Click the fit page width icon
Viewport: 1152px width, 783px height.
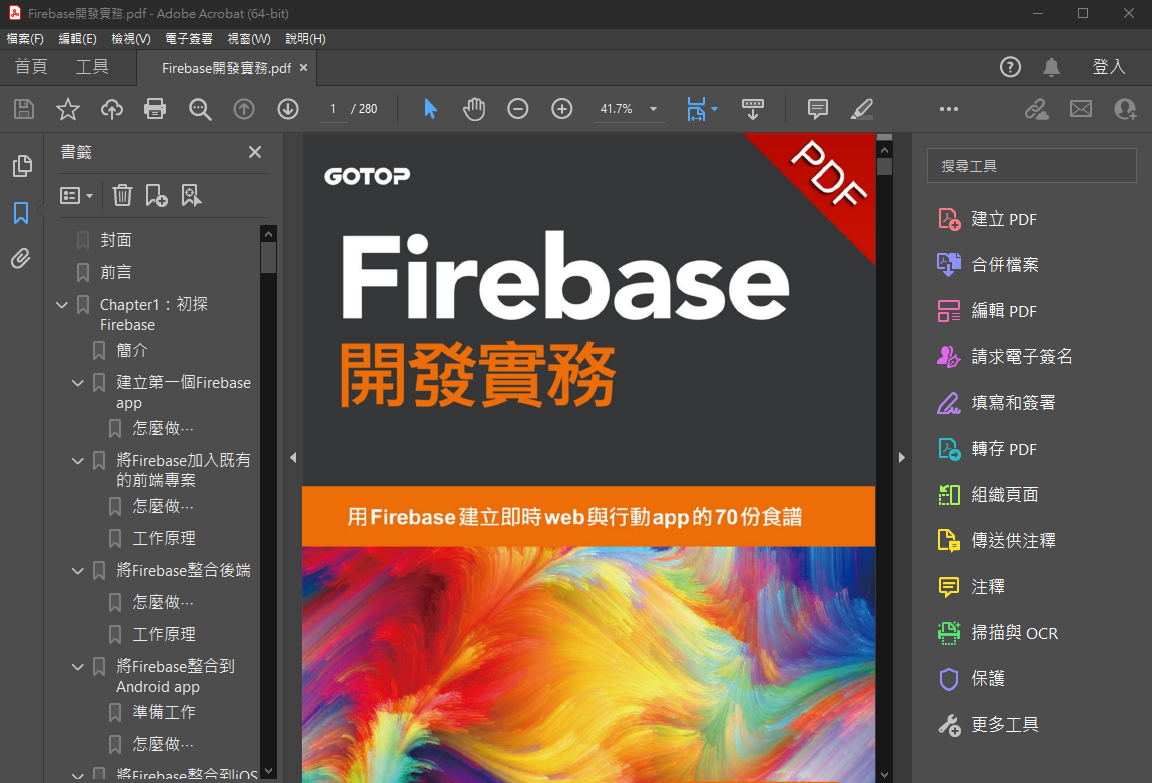point(696,109)
